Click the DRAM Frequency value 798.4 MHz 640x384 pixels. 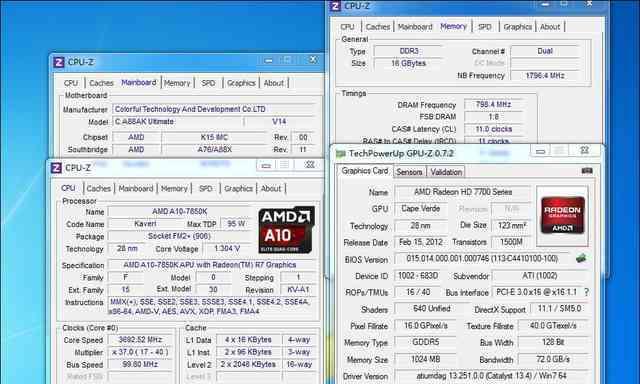click(493, 104)
